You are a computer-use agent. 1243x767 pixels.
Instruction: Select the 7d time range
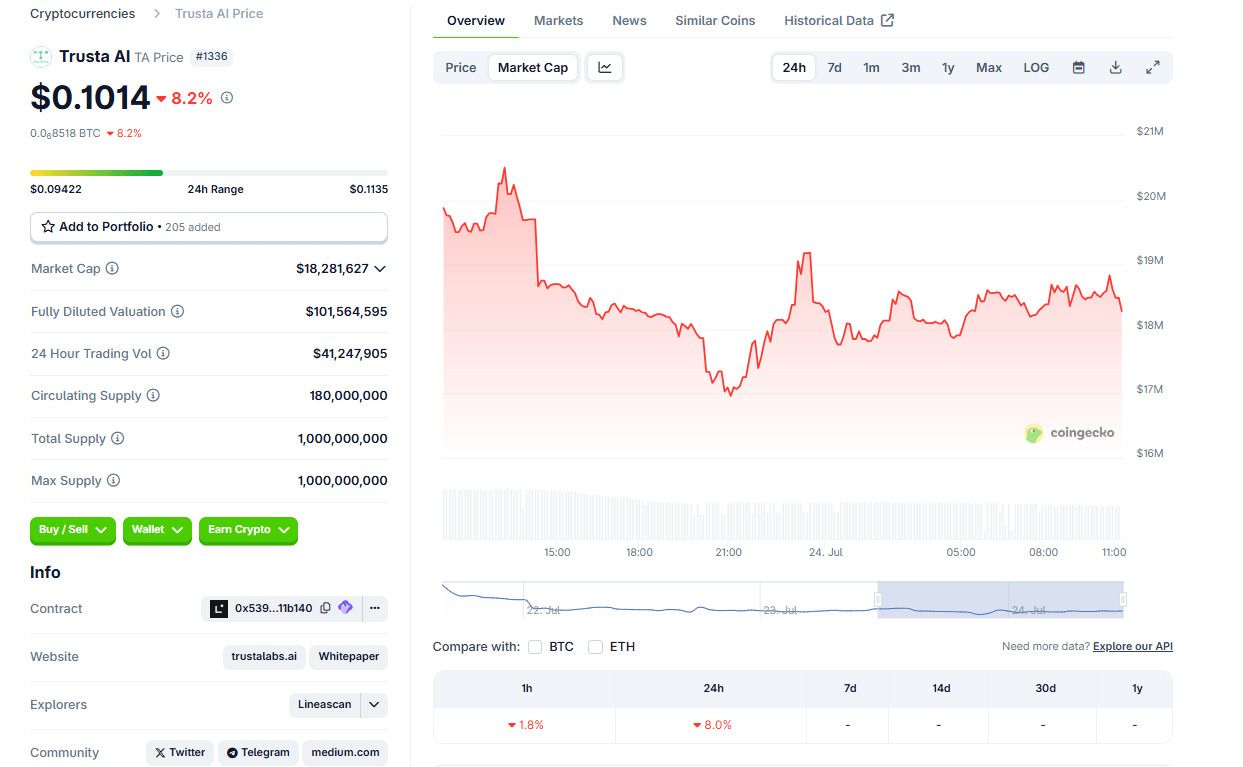(834, 68)
